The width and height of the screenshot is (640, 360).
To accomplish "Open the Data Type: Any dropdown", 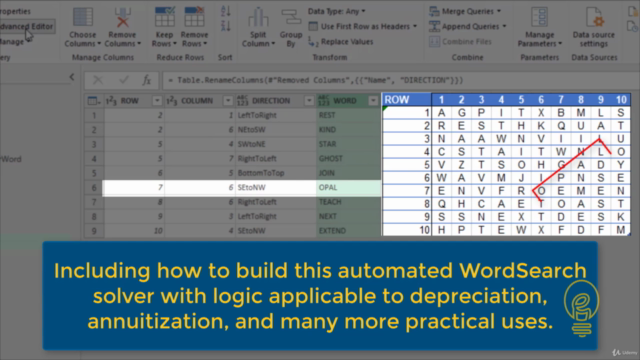I will (x=336, y=11).
